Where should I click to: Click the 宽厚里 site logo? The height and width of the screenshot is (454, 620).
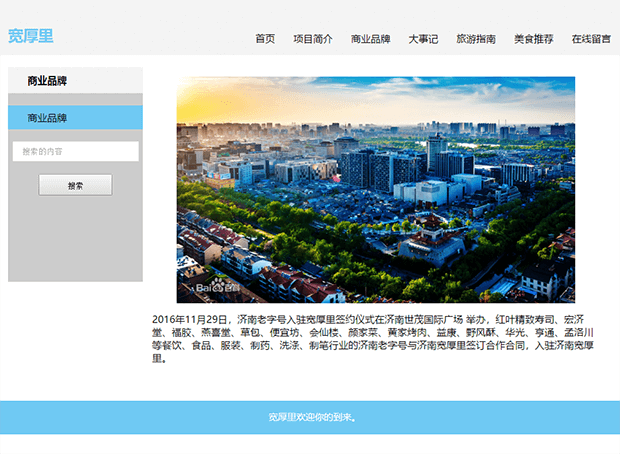[x=31, y=37]
